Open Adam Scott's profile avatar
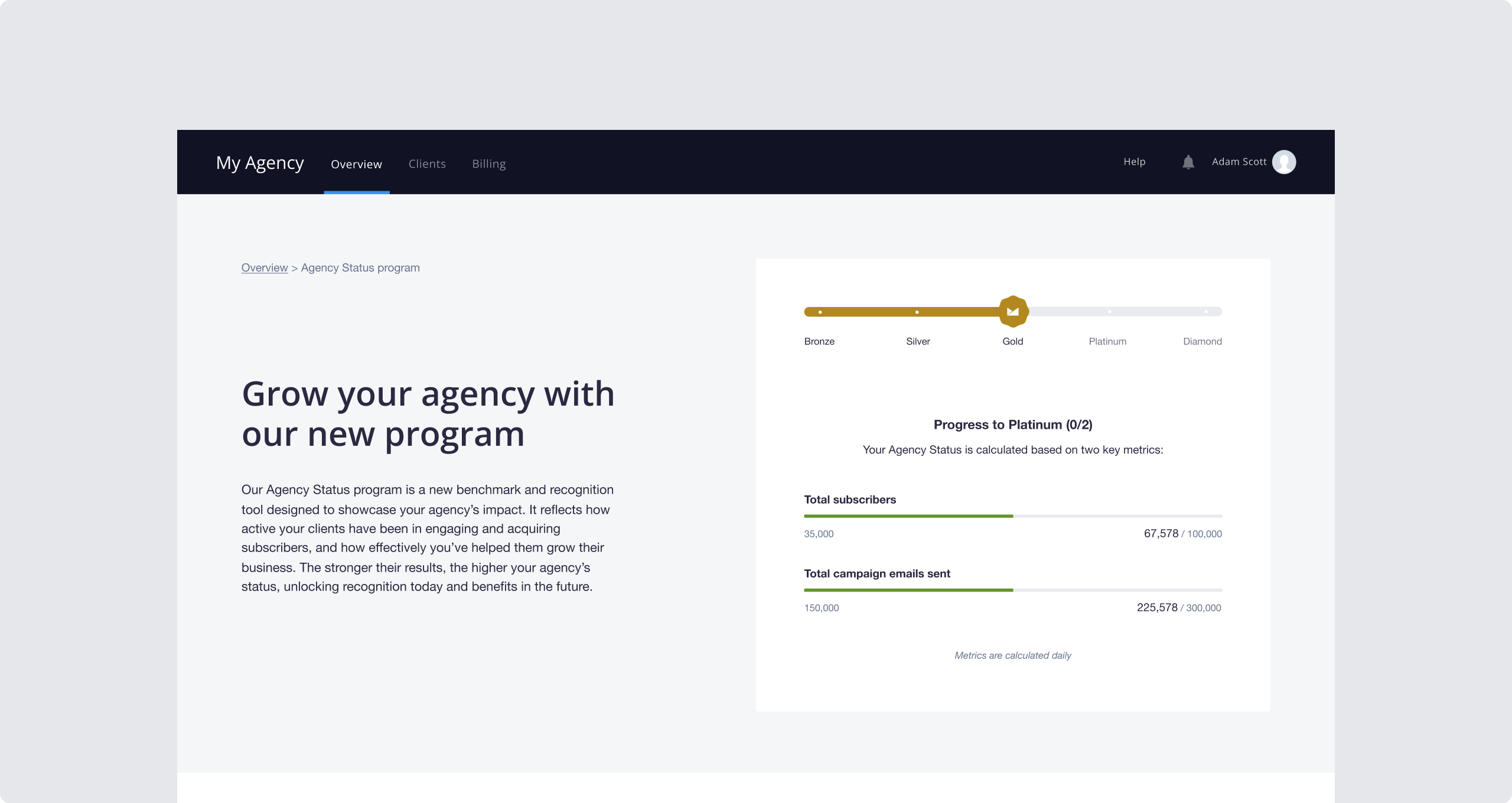The width and height of the screenshot is (1512, 803). (x=1283, y=162)
